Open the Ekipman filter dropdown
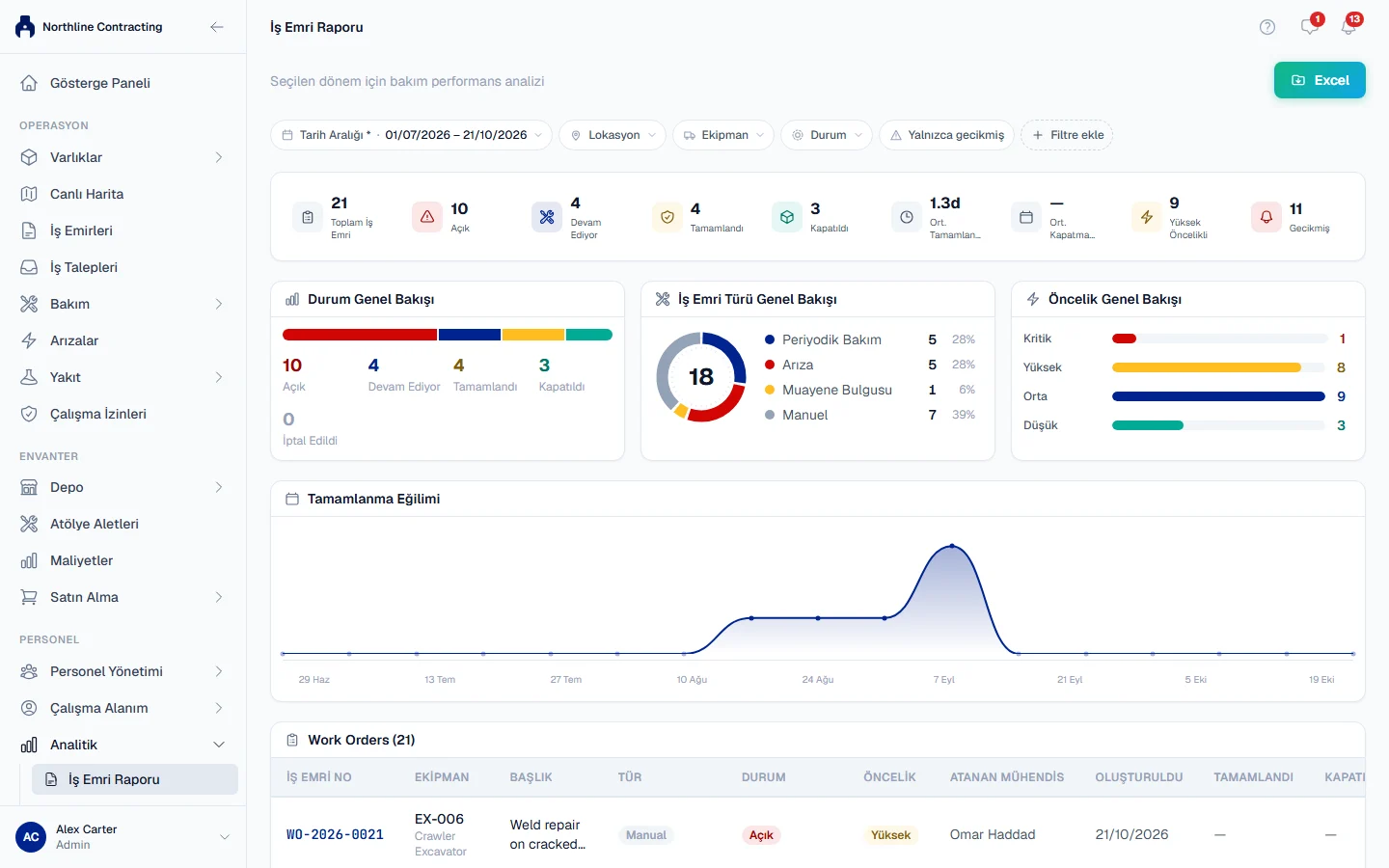The image size is (1389, 868). [x=724, y=135]
